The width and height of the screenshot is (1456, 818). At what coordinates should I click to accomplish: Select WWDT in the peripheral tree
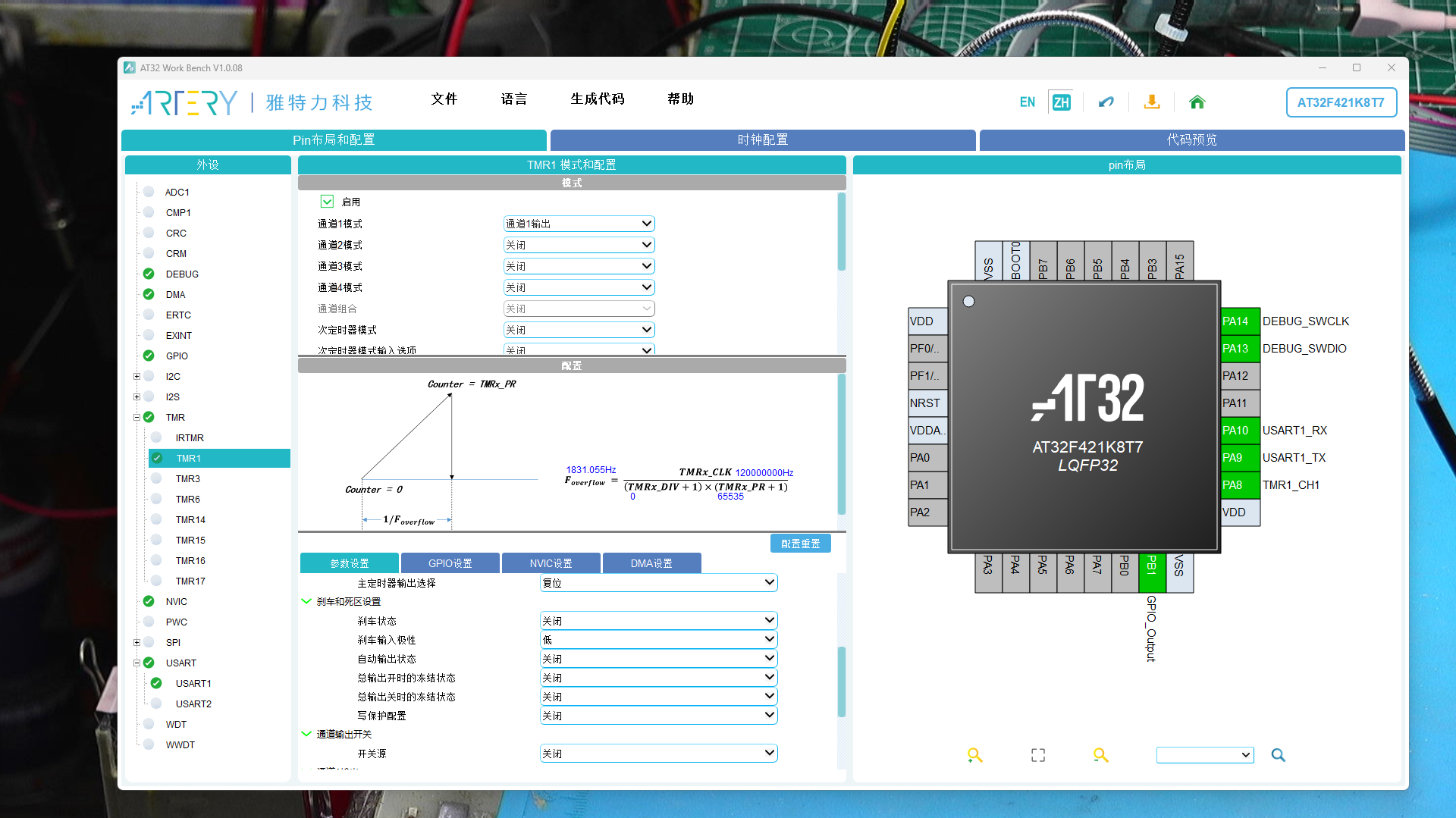180,745
